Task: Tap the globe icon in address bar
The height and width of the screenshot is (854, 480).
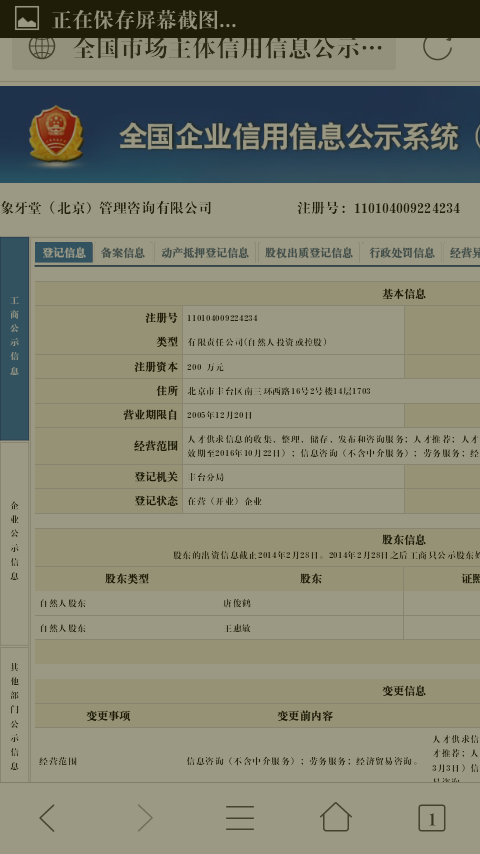Action: [x=42, y=47]
